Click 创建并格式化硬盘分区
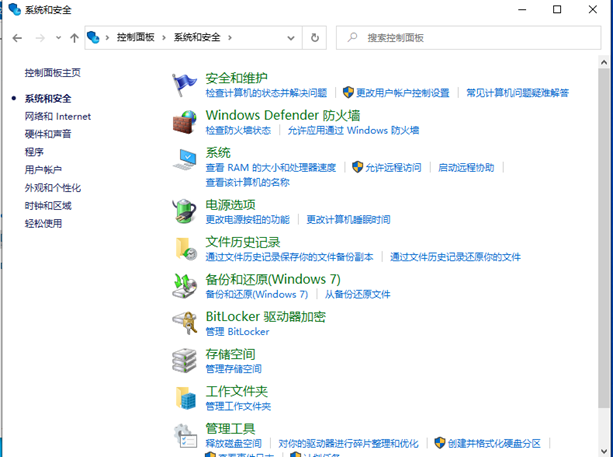The height and width of the screenshot is (457, 613). pos(494,444)
